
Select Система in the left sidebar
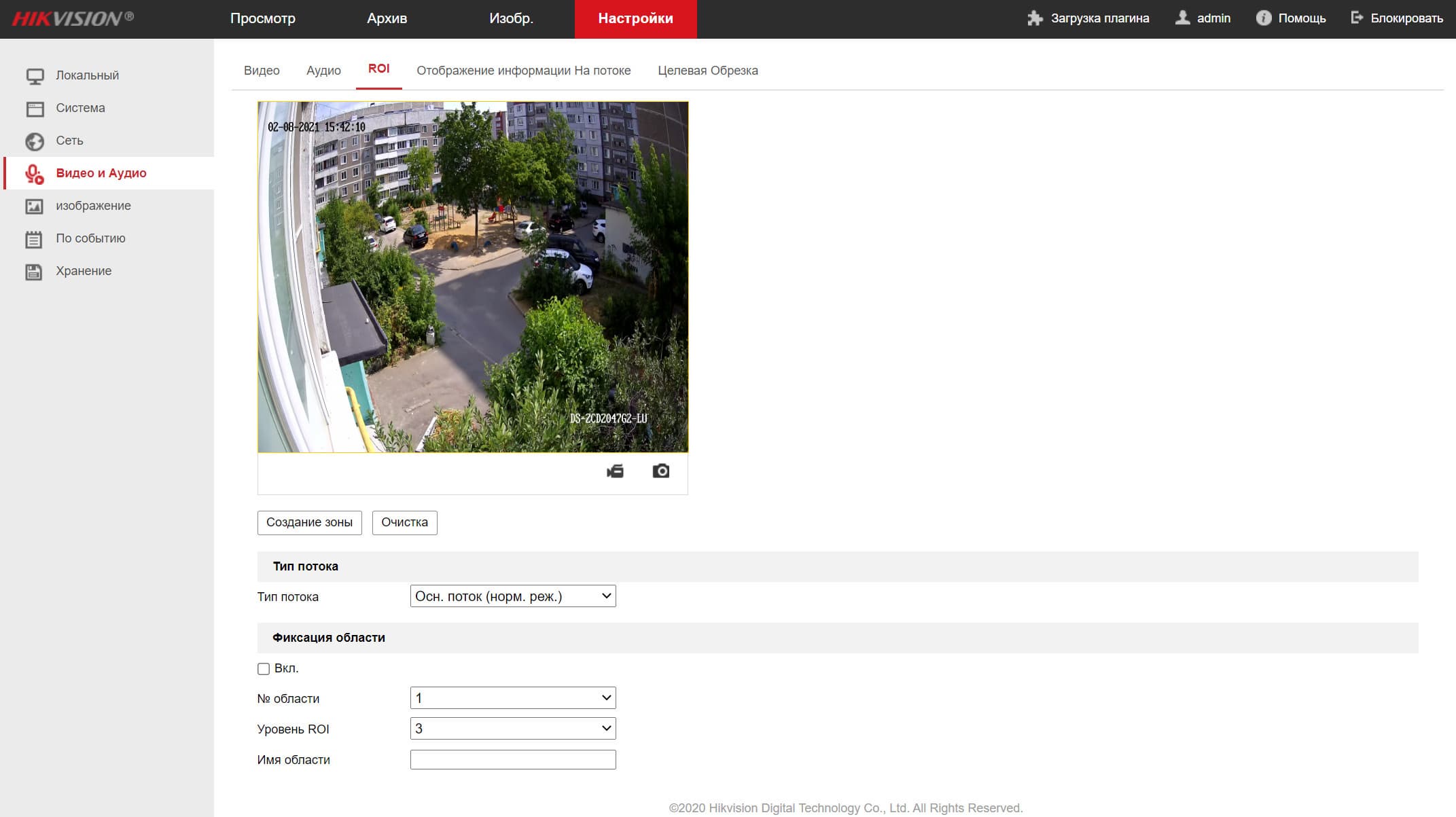click(80, 108)
